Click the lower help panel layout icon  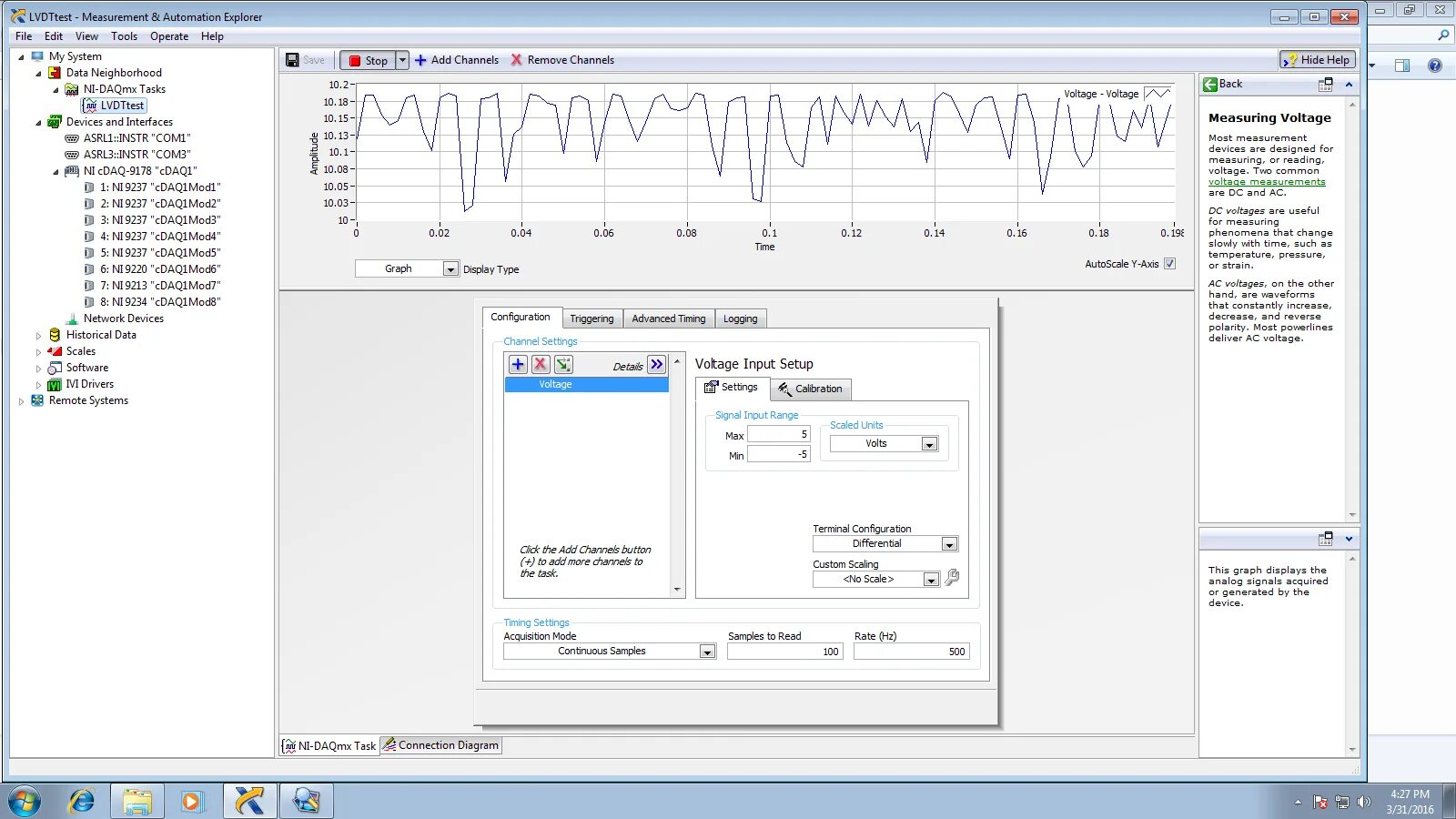pyautogui.click(x=1326, y=539)
